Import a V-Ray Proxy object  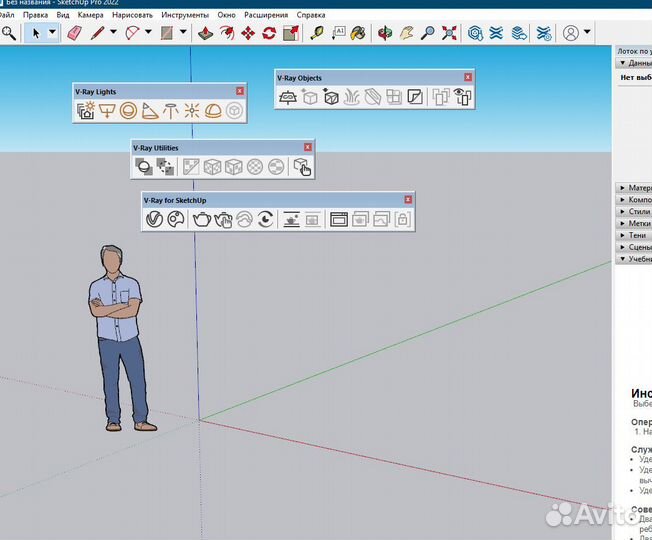pyautogui.click(x=331, y=97)
